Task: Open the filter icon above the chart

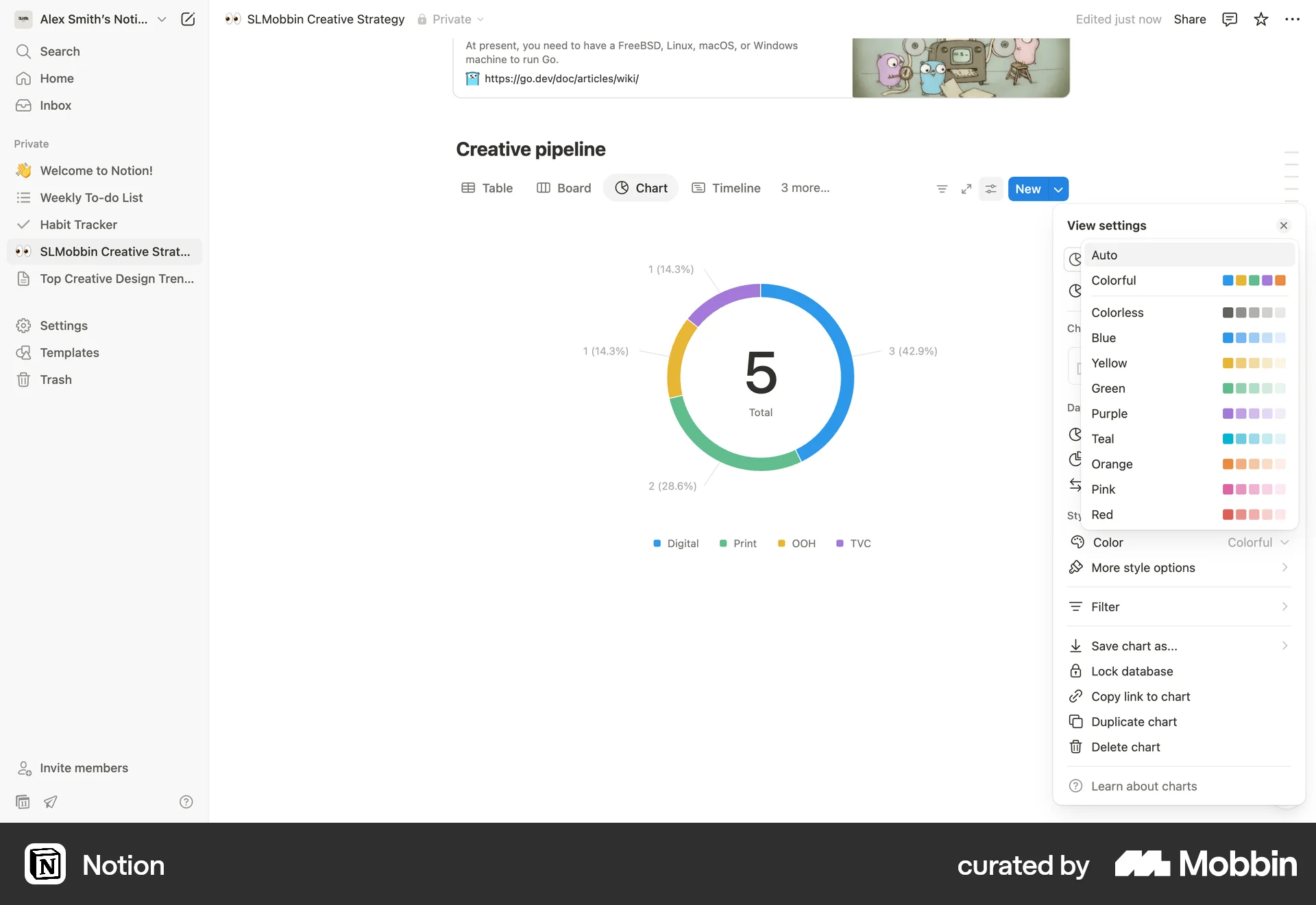Action: (x=941, y=189)
